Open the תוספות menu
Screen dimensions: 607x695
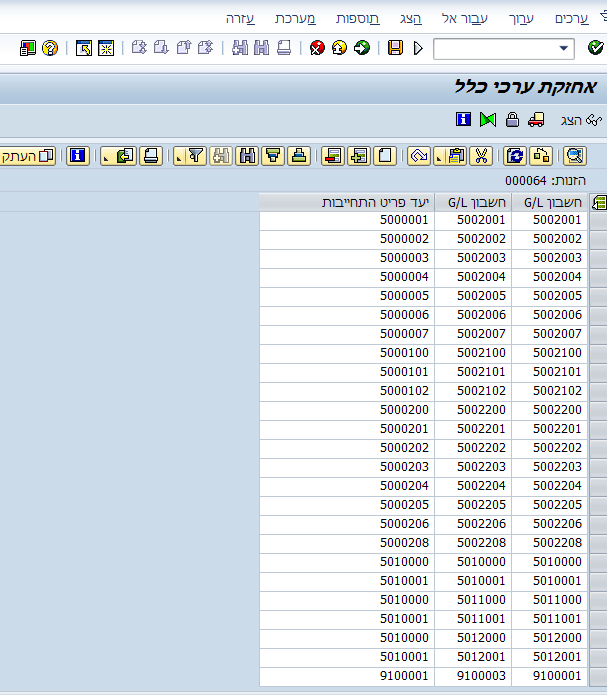coord(357,19)
